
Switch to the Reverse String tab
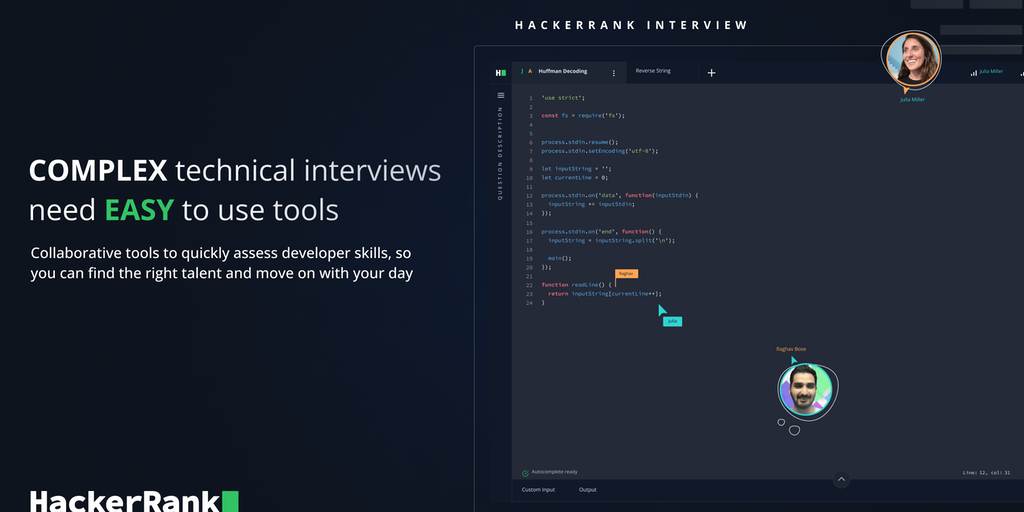point(653,71)
